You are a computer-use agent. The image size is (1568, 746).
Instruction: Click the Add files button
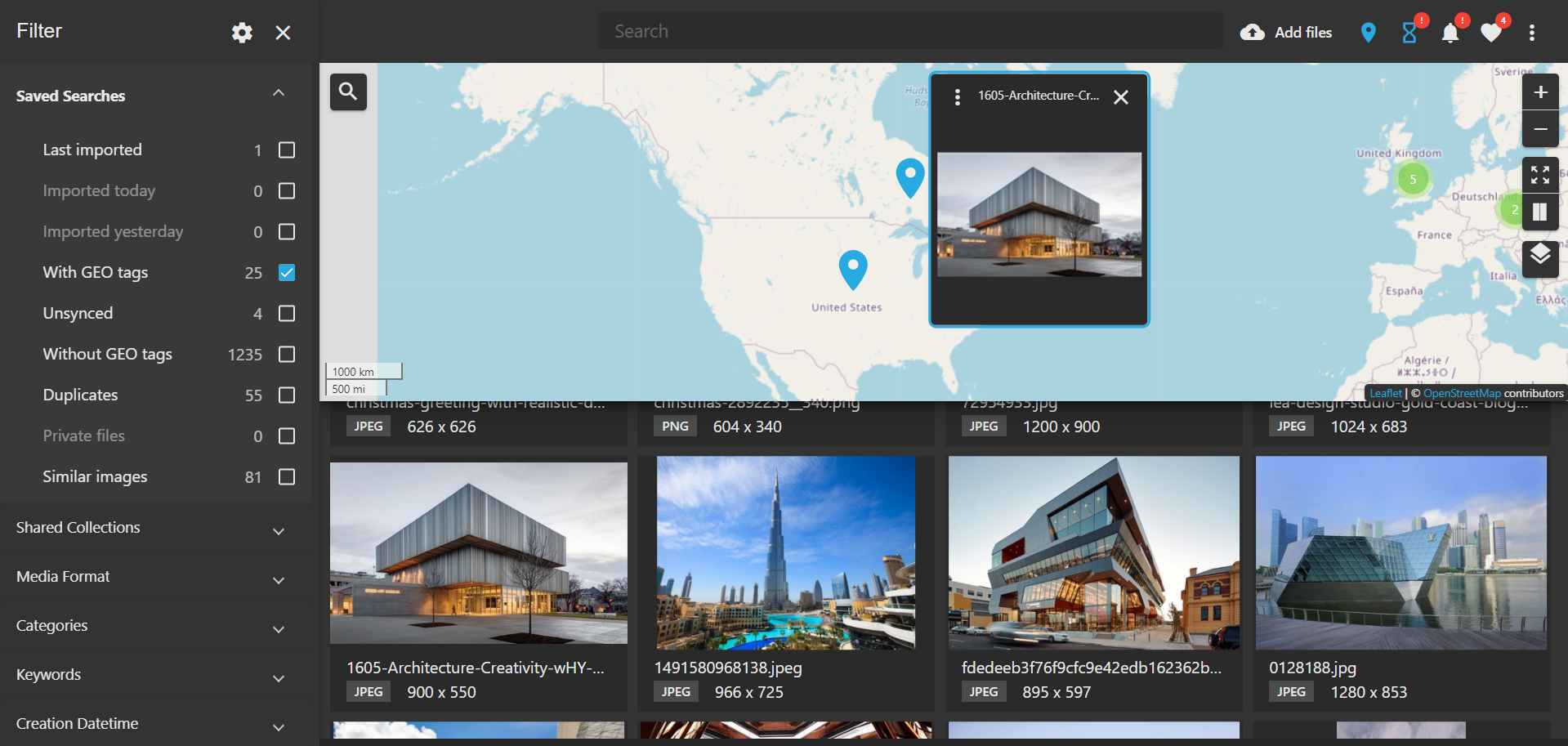pyautogui.click(x=1286, y=33)
